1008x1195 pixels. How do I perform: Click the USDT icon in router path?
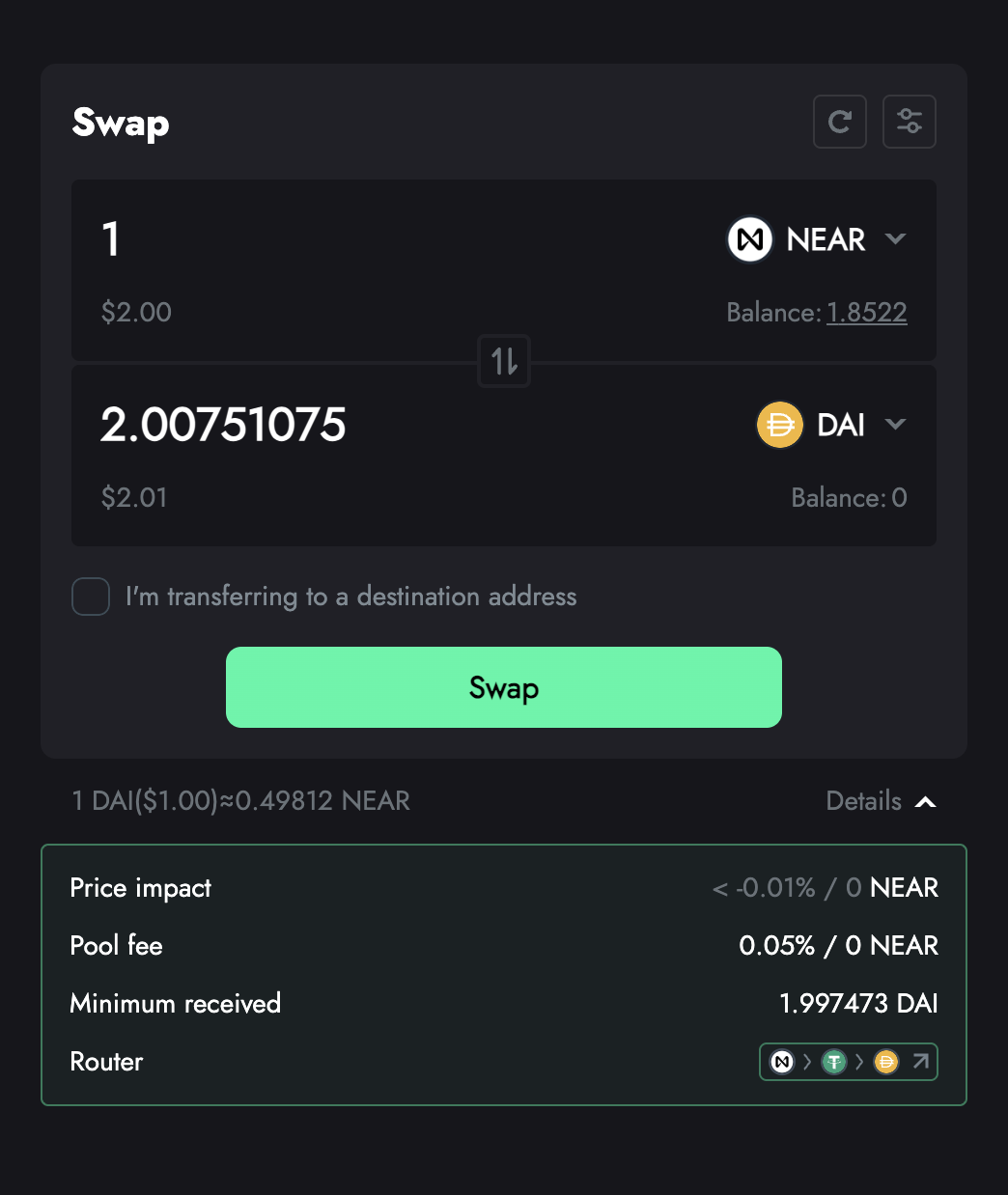point(834,1062)
